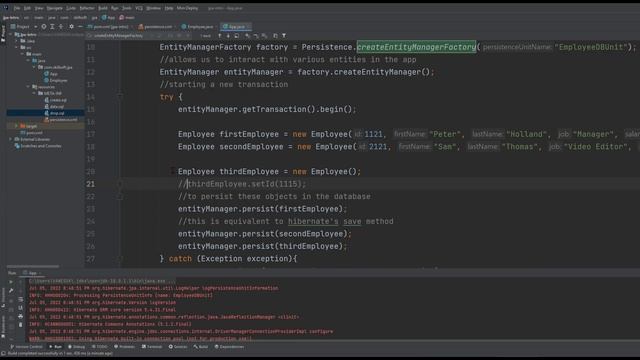Clear console with trash icon

point(20,324)
